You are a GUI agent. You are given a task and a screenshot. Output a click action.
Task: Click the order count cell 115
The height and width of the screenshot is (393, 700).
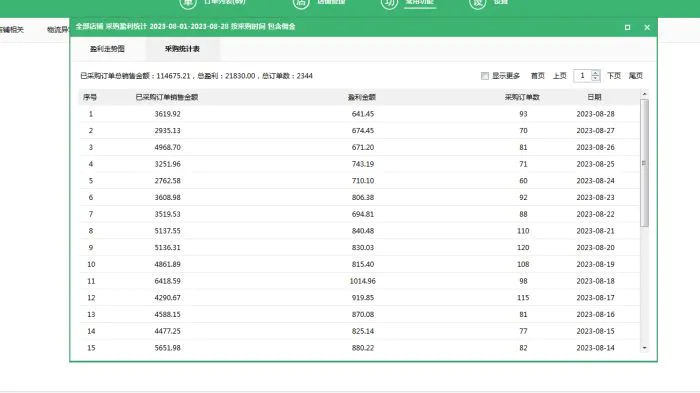tap(523, 297)
